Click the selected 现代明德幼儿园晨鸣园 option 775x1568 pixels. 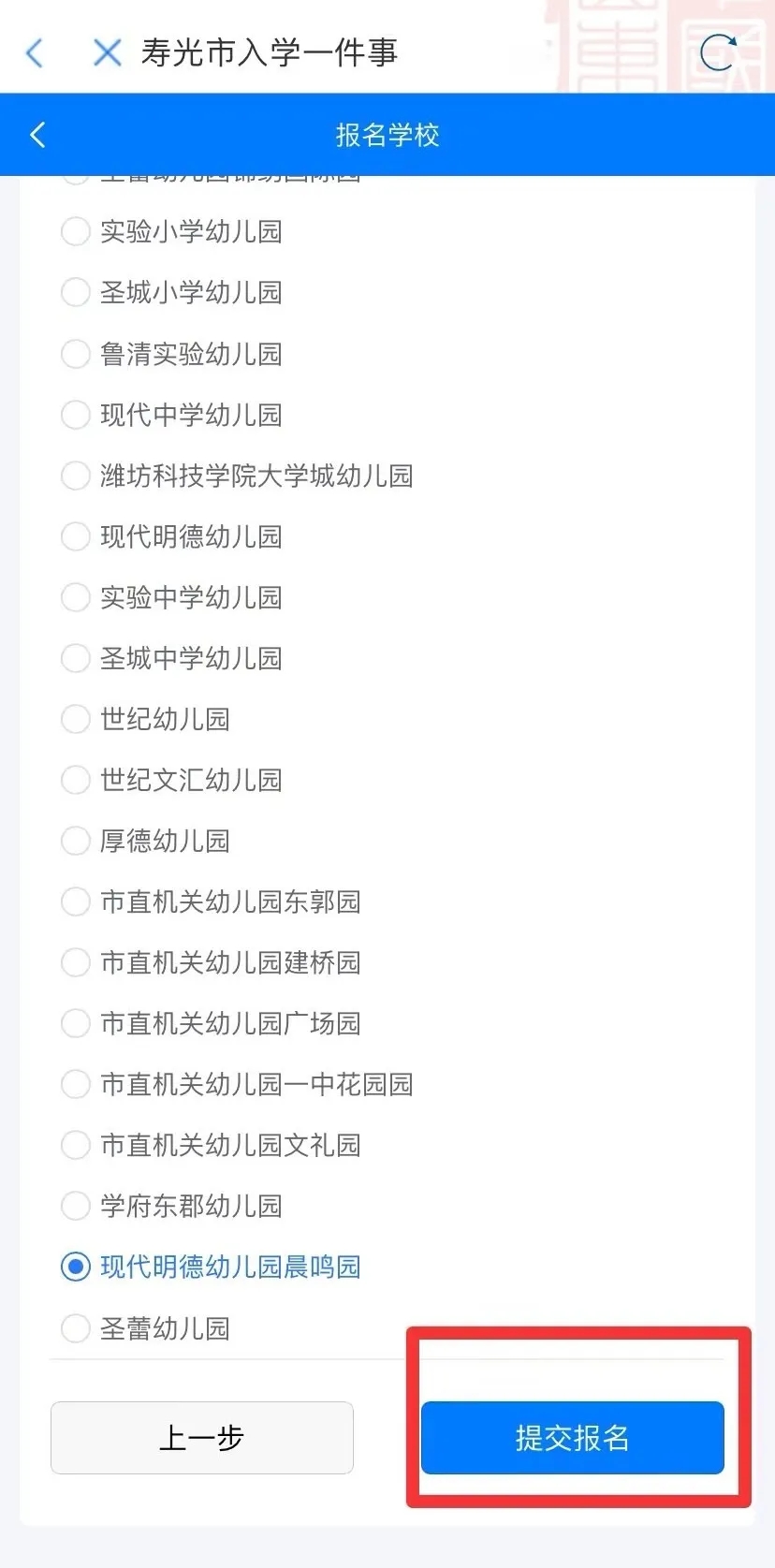(75, 1267)
